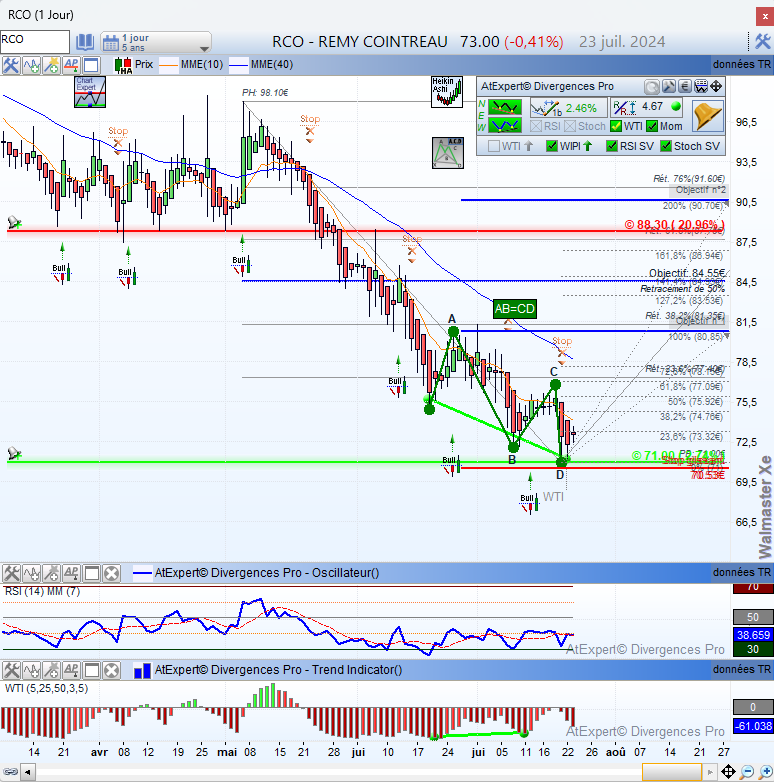Uncheck the WIPI checkbox
Screen dimensions: 774x782
[552, 146]
